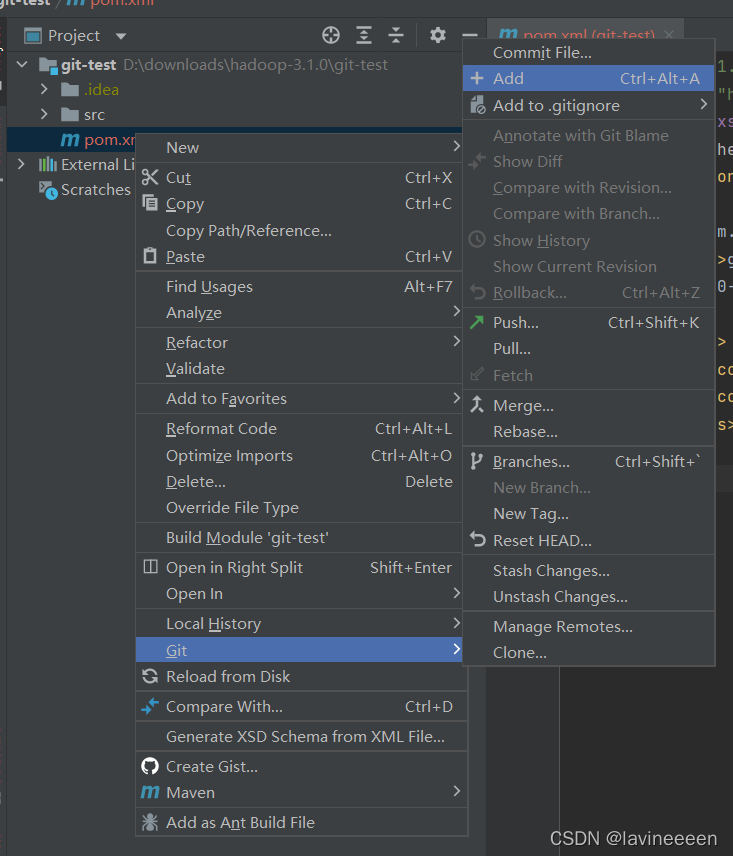Choose Delete... from context menu
Viewport: 733px width, 856px height.
point(299,482)
